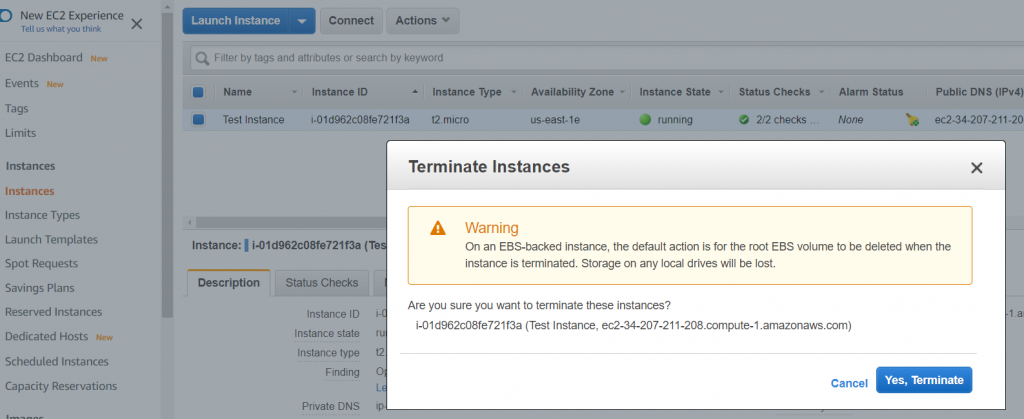Open the Description tab

point(229,283)
